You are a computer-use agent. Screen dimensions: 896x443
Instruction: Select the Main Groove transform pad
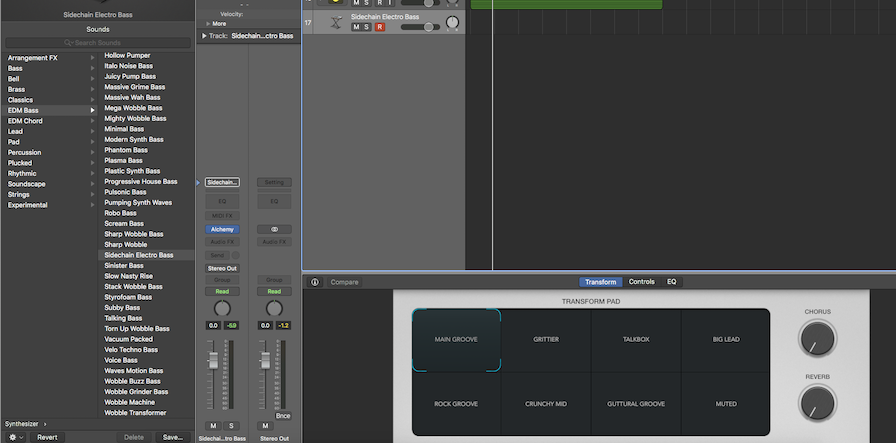tap(456, 340)
